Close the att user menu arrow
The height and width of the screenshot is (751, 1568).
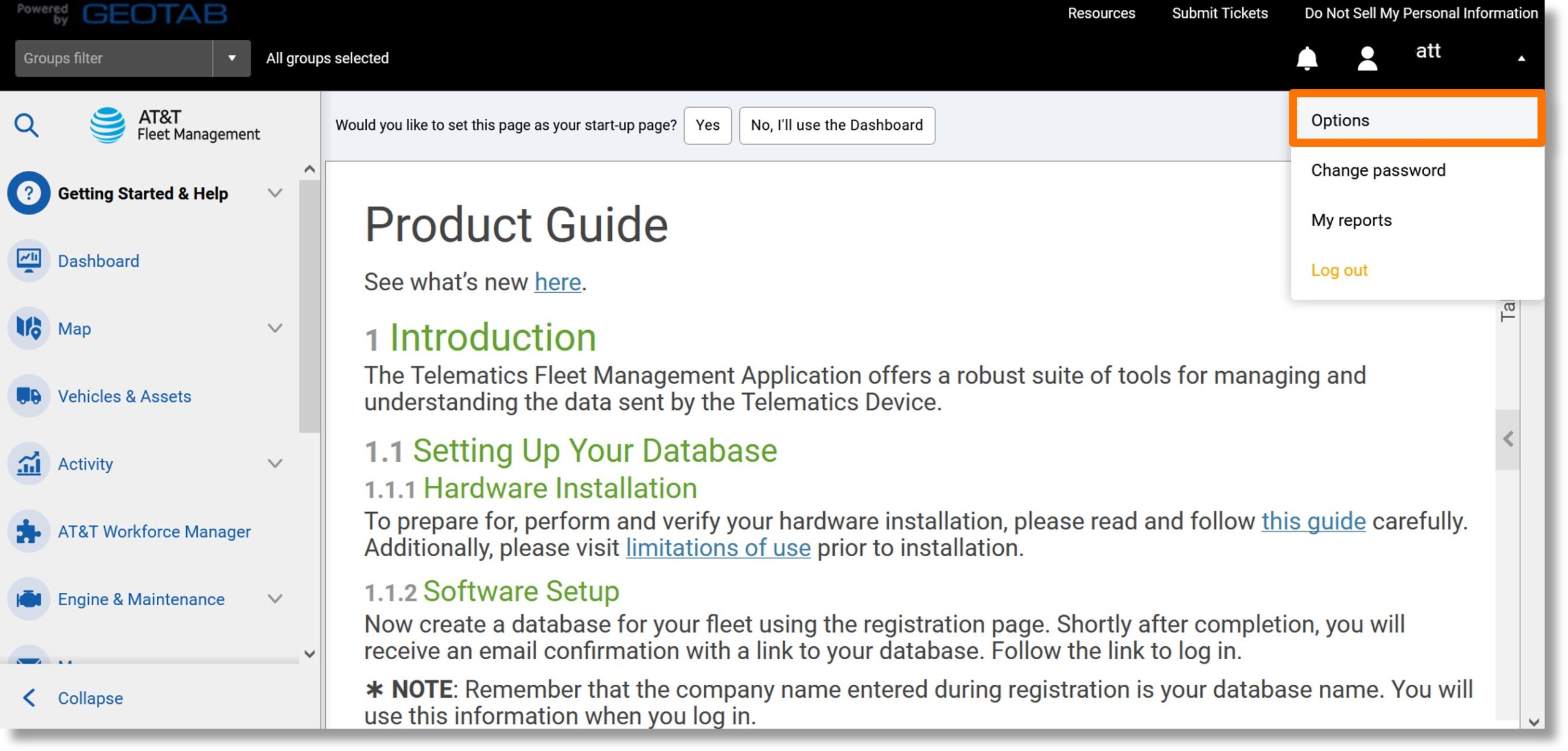[x=1521, y=58]
